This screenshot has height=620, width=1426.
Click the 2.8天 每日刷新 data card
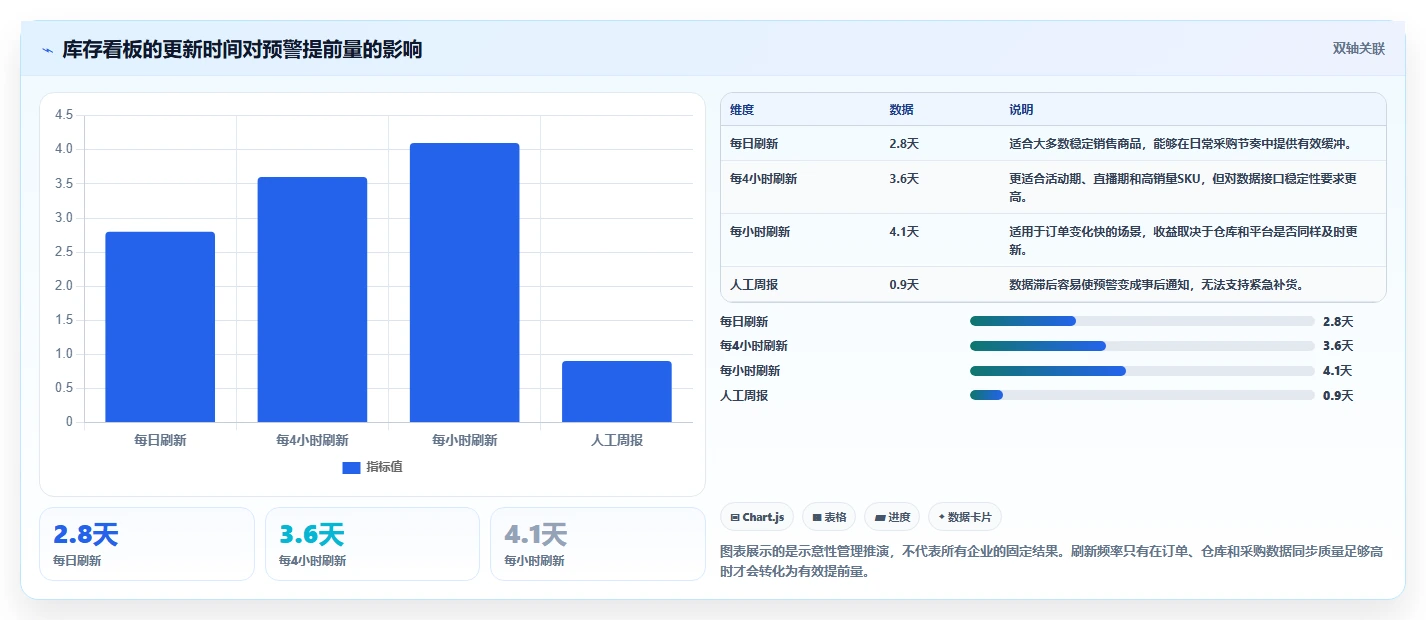(147, 544)
